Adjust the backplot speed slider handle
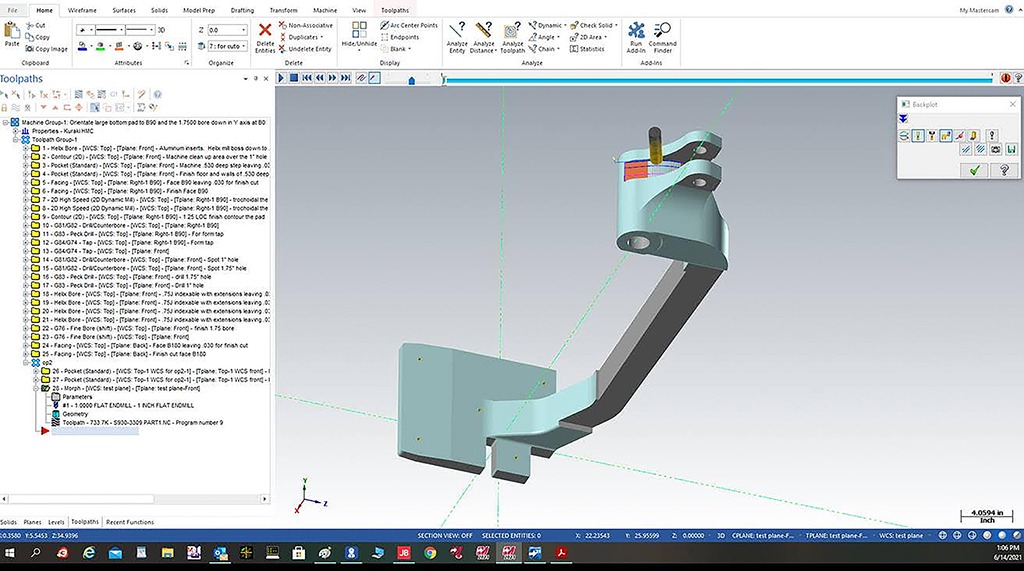The width and height of the screenshot is (1024, 571). pos(411,80)
